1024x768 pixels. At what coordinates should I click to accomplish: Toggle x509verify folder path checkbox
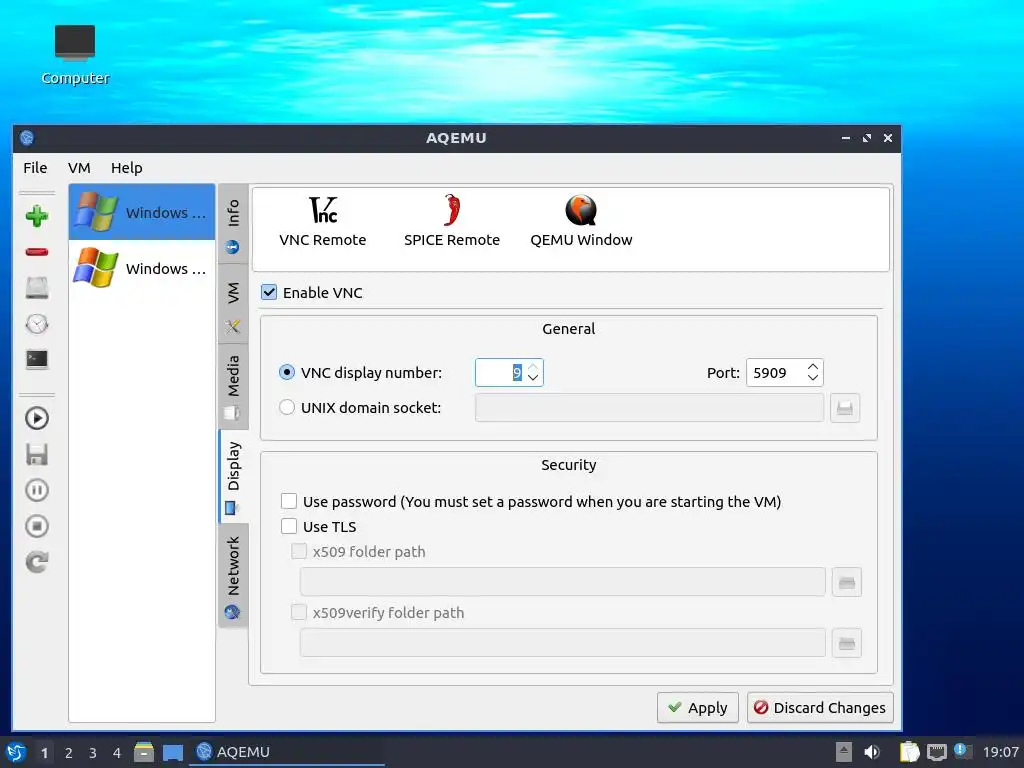298,612
